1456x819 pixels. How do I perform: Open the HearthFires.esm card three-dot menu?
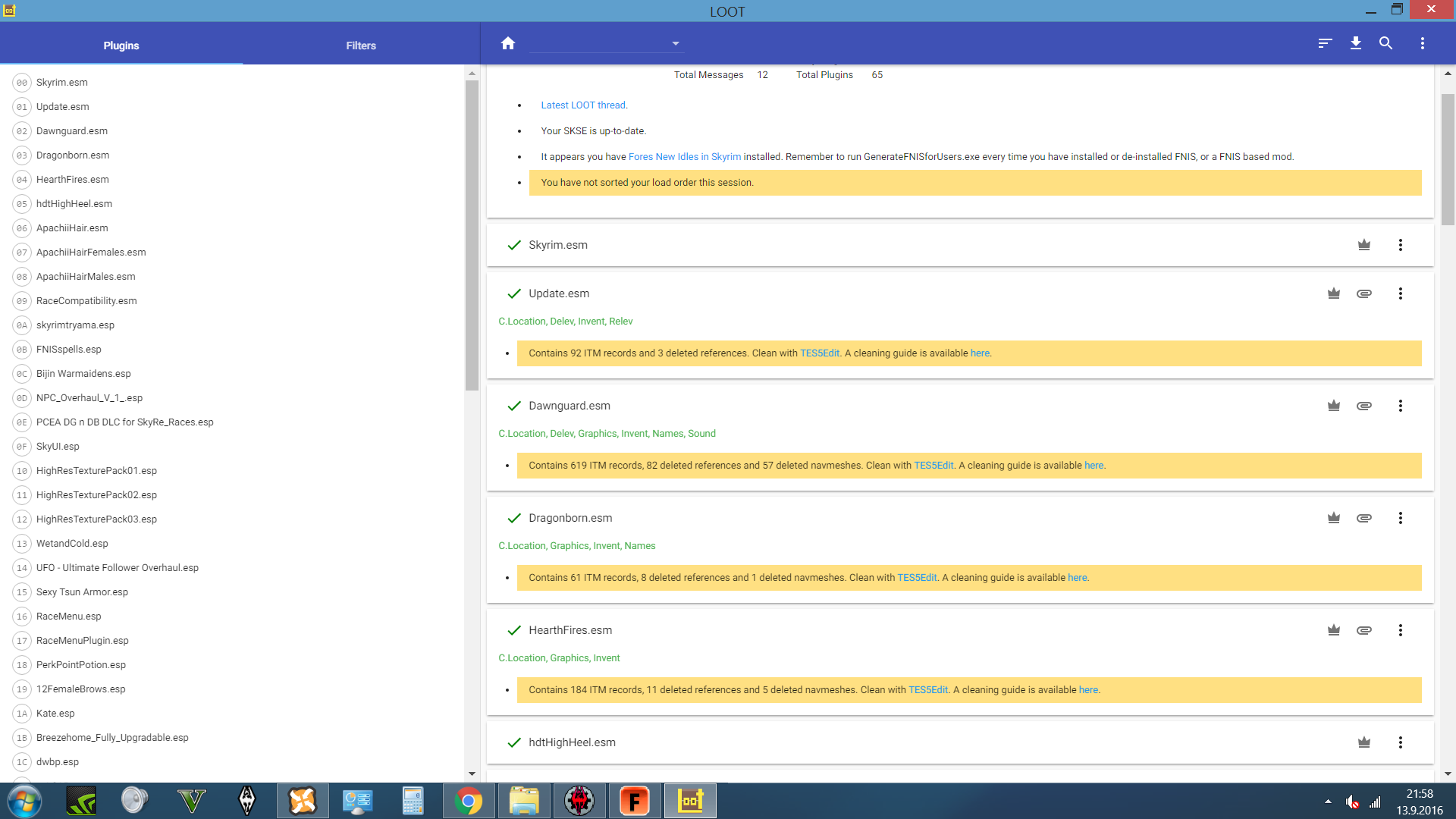pyautogui.click(x=1400, y=630)
